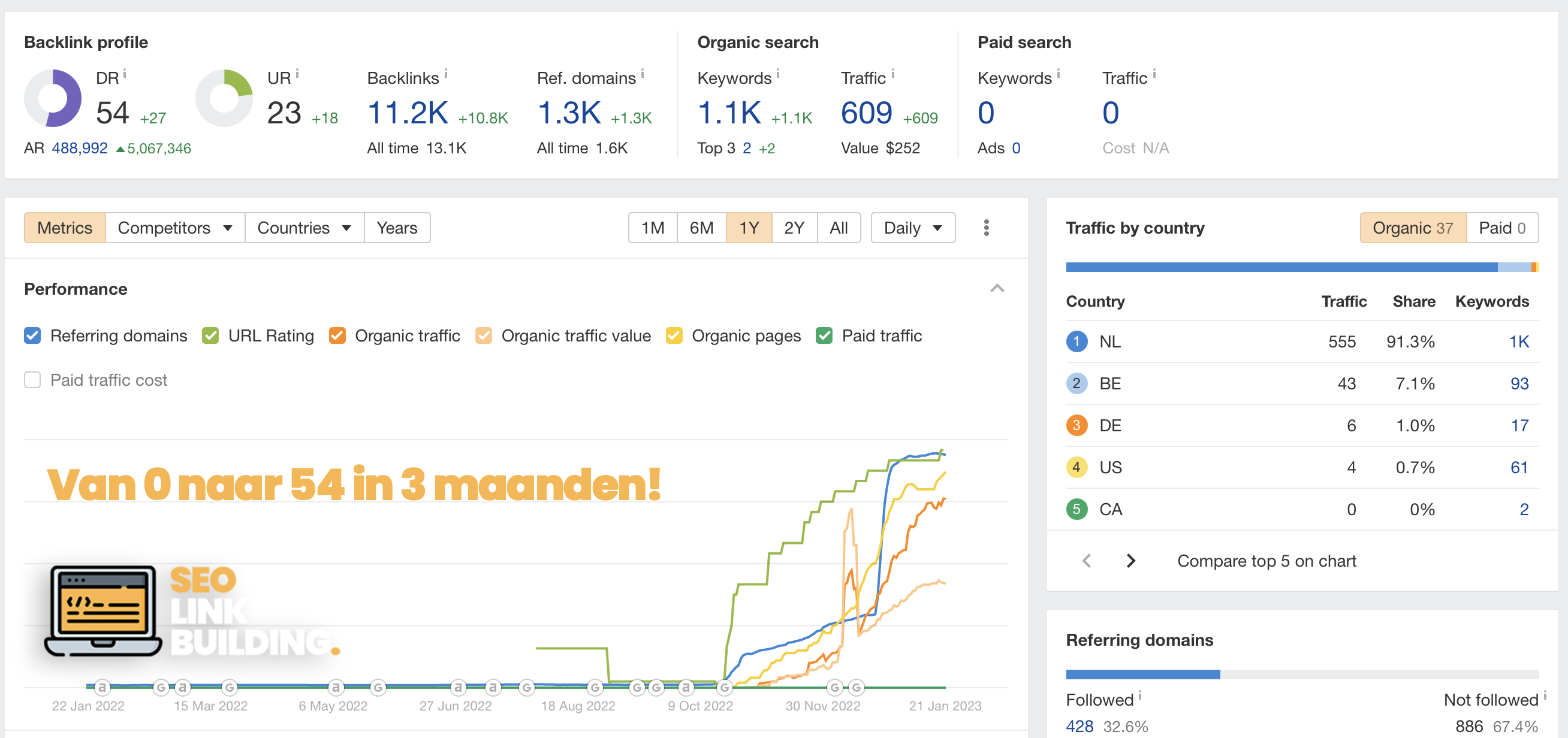This screenshot has width=1568, height=738.
Task: Click the 9 Oct 2022 Google update marker
Action: (x=723, y=688)
